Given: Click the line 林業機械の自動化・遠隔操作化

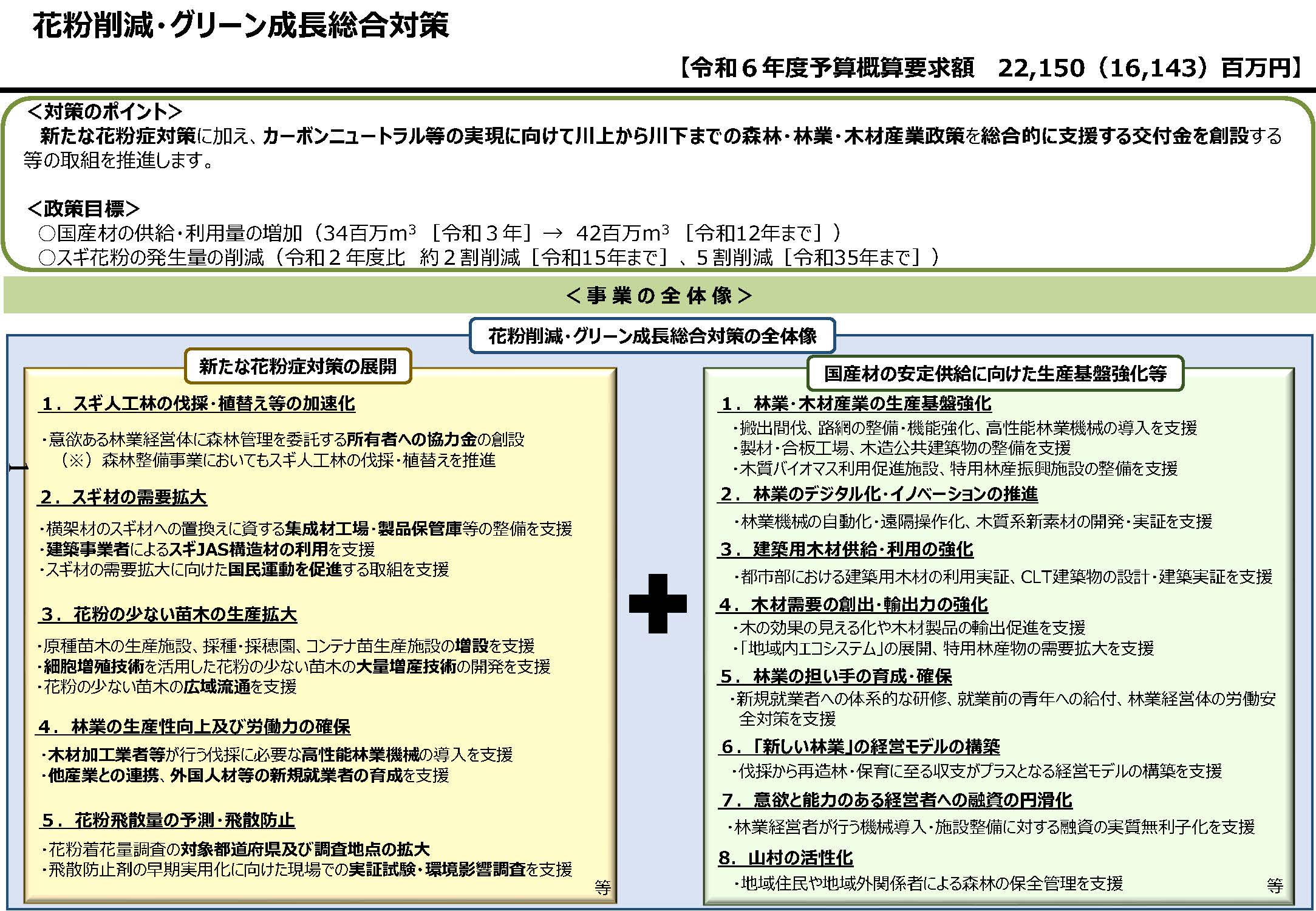Looking at the screenshot, I should point(973,522).
